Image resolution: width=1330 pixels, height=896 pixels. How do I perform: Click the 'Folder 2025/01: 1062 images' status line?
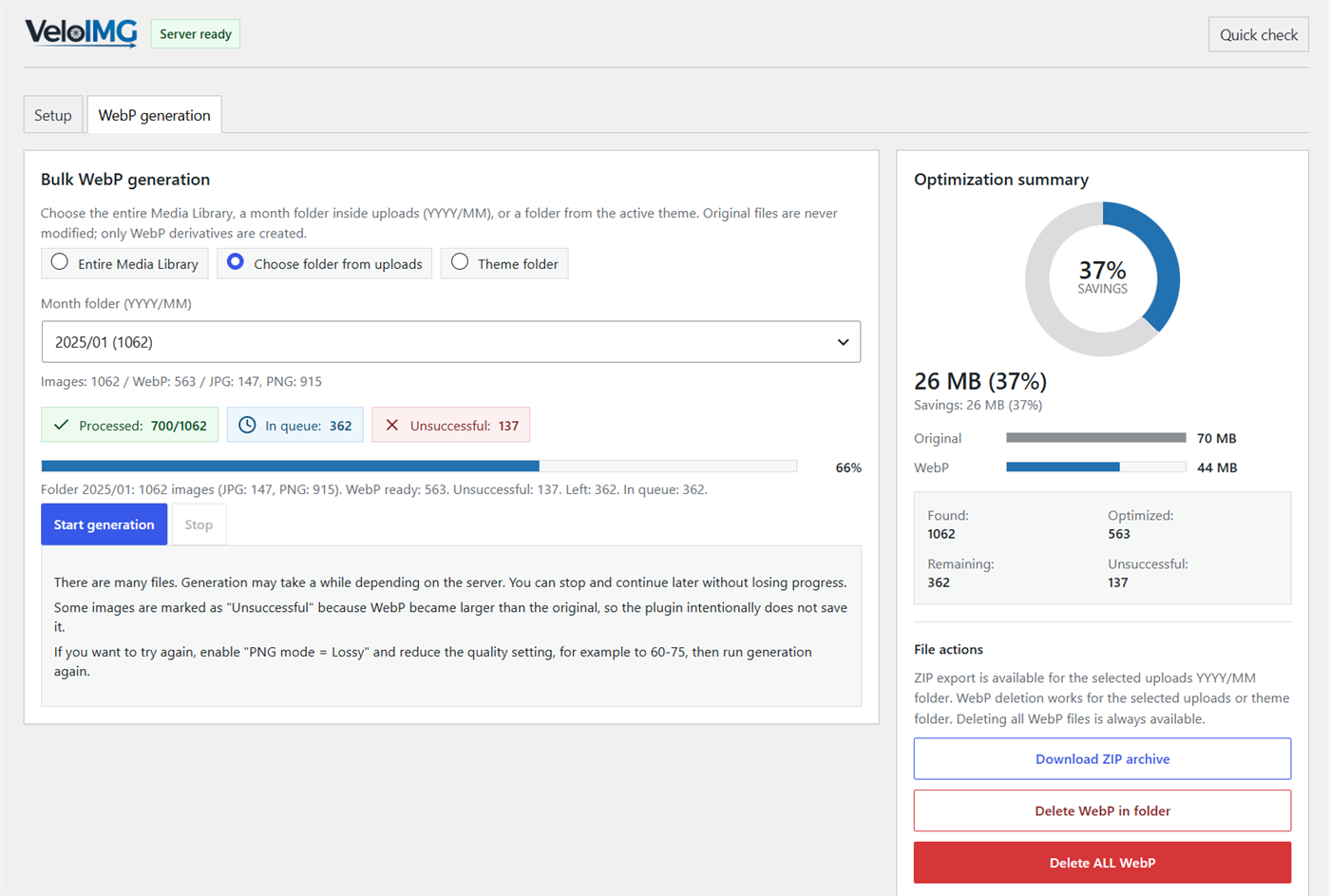point(374,489)
